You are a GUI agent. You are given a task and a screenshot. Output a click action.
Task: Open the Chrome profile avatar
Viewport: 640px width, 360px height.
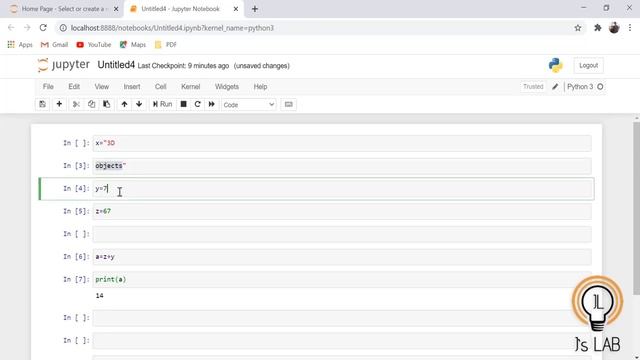(614, 28)
